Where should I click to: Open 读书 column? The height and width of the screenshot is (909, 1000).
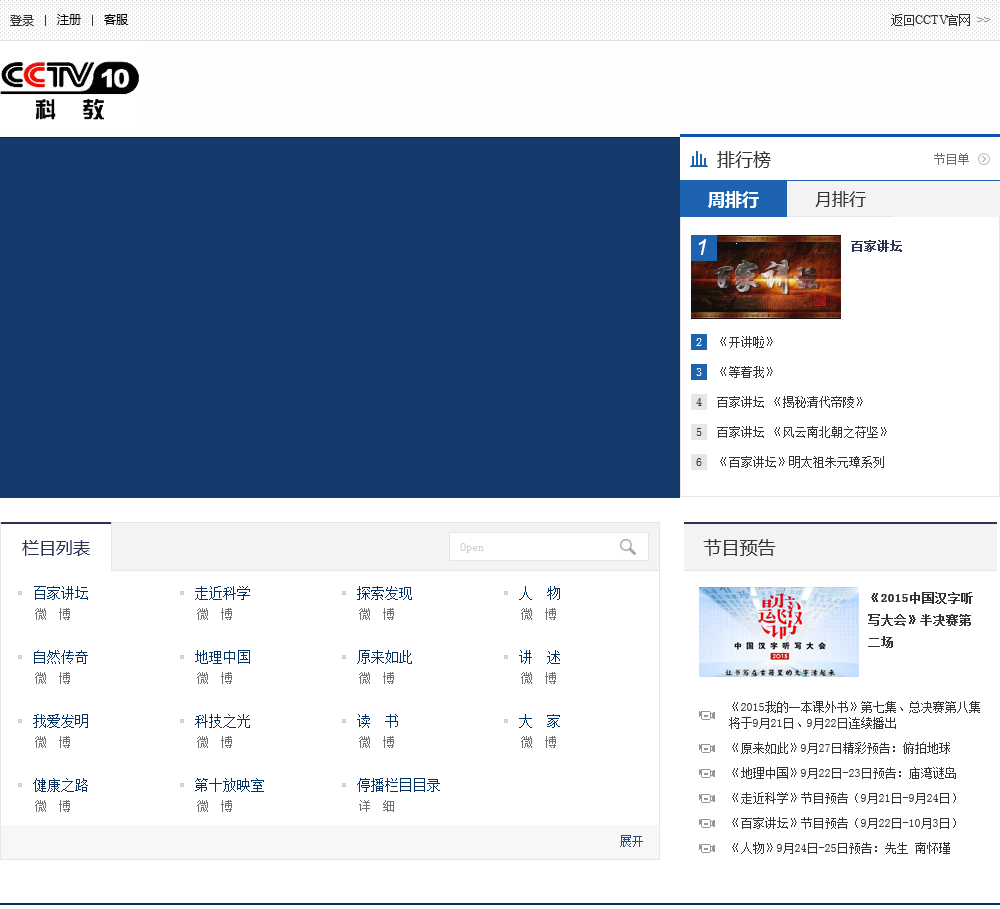(x=378, y=721)
